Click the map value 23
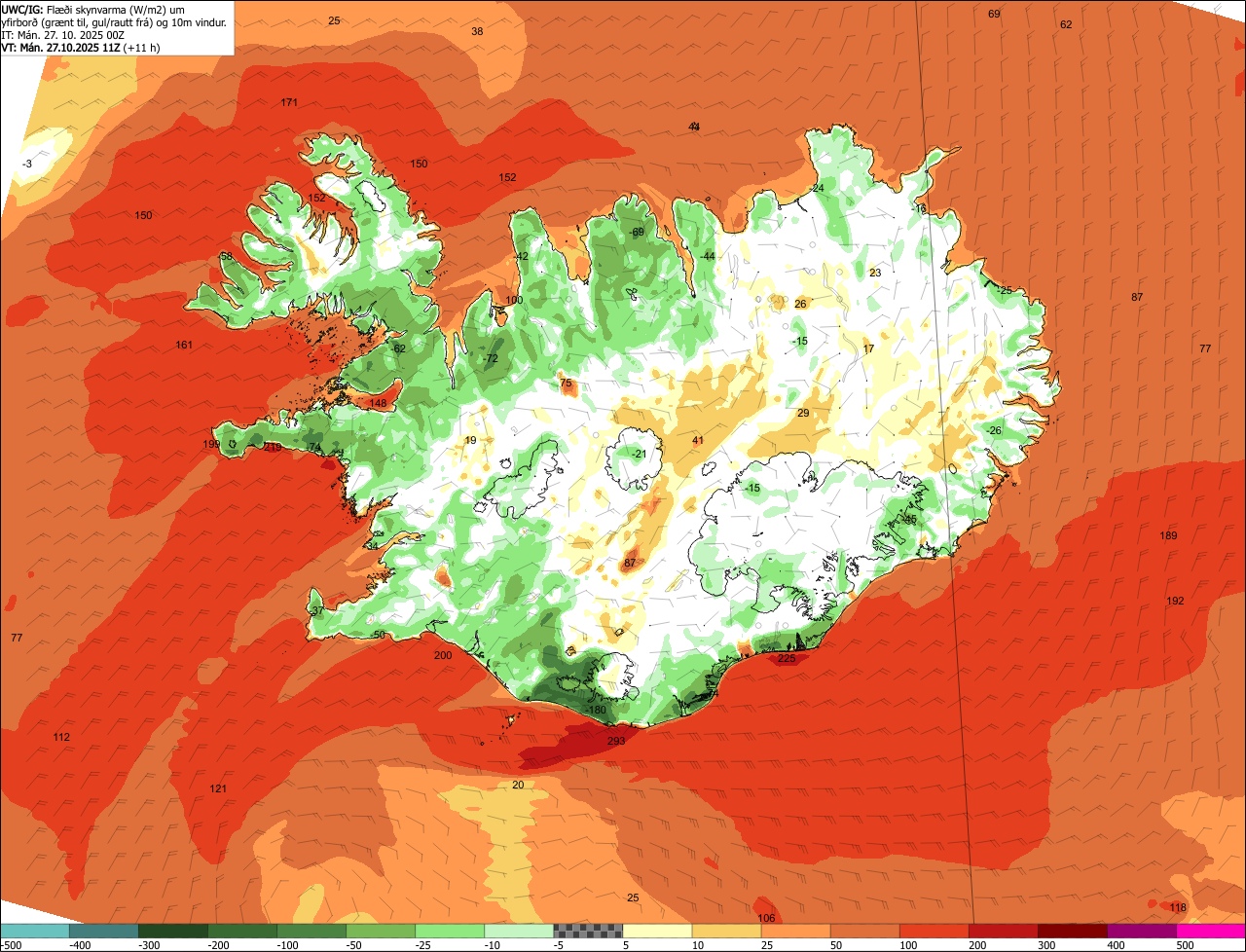The height and width of the screenshot is (952, 1246). [875, 273]
